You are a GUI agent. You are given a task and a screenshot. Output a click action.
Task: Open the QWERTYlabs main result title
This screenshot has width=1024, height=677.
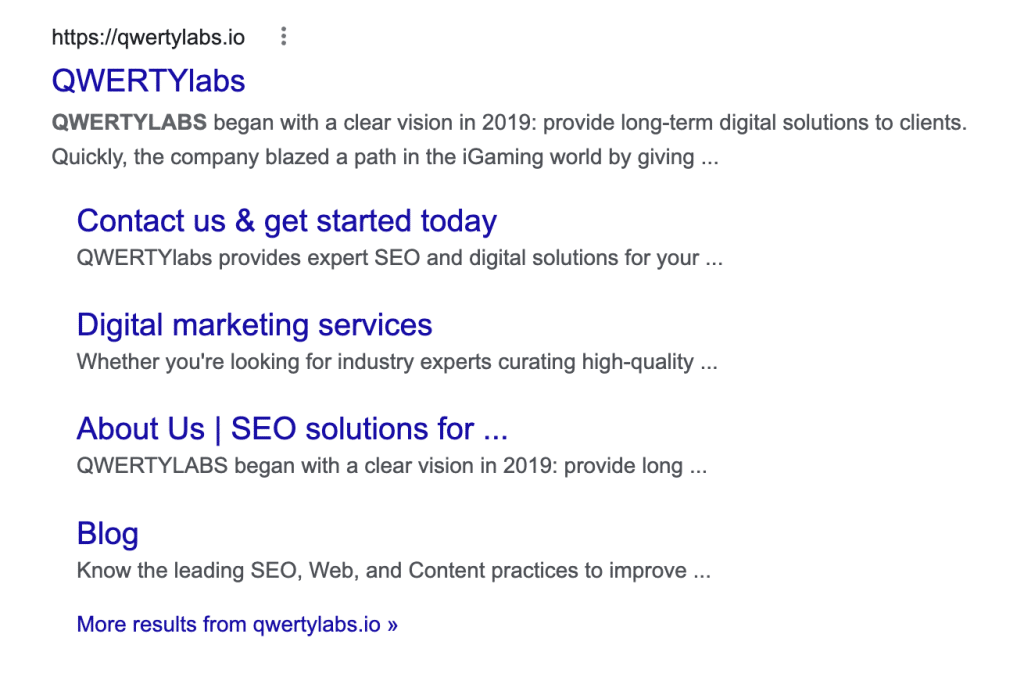(x=148, y=80)
